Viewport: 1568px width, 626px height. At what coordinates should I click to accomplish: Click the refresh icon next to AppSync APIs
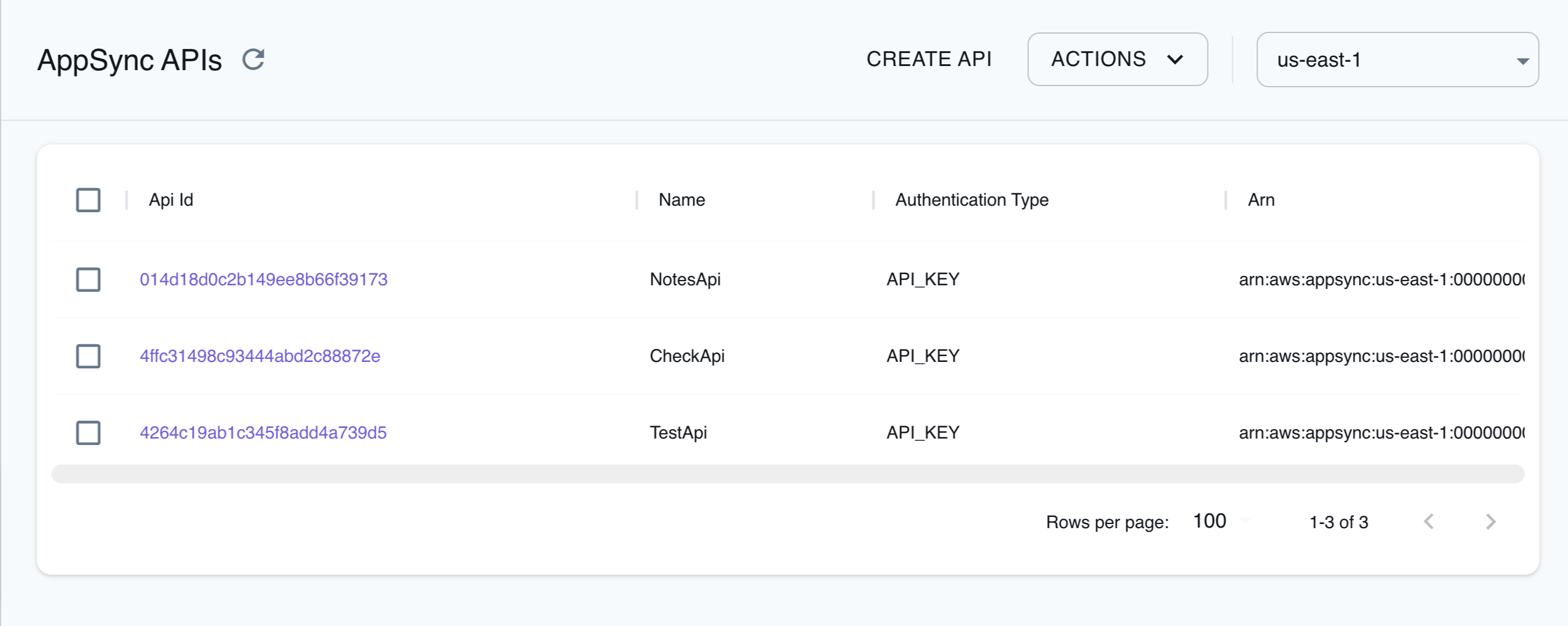[253, 59]
